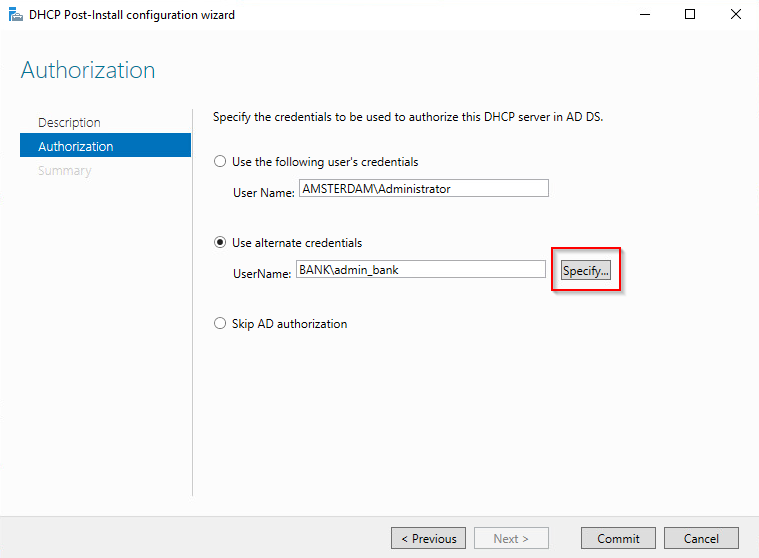This screenshot has height=558, width=759.
Task: Choose the 'Skip AD authorization' radio option
Action: click(220, 323)
